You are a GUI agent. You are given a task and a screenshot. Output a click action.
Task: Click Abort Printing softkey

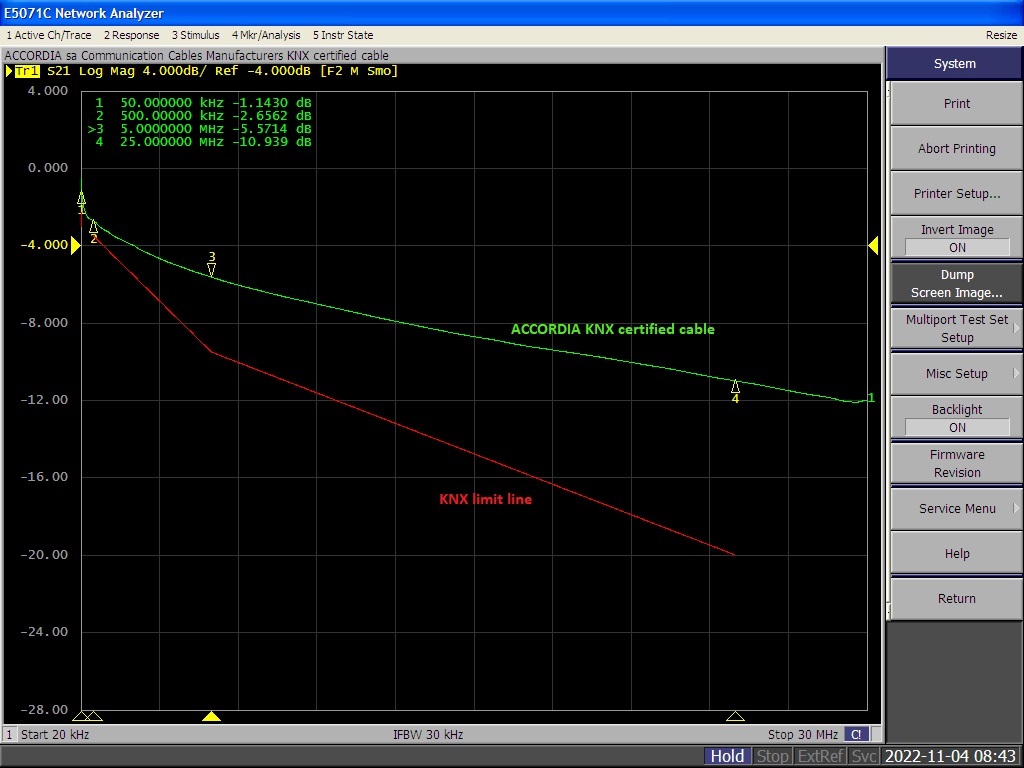pyautogui.click(x=957, y=148)
